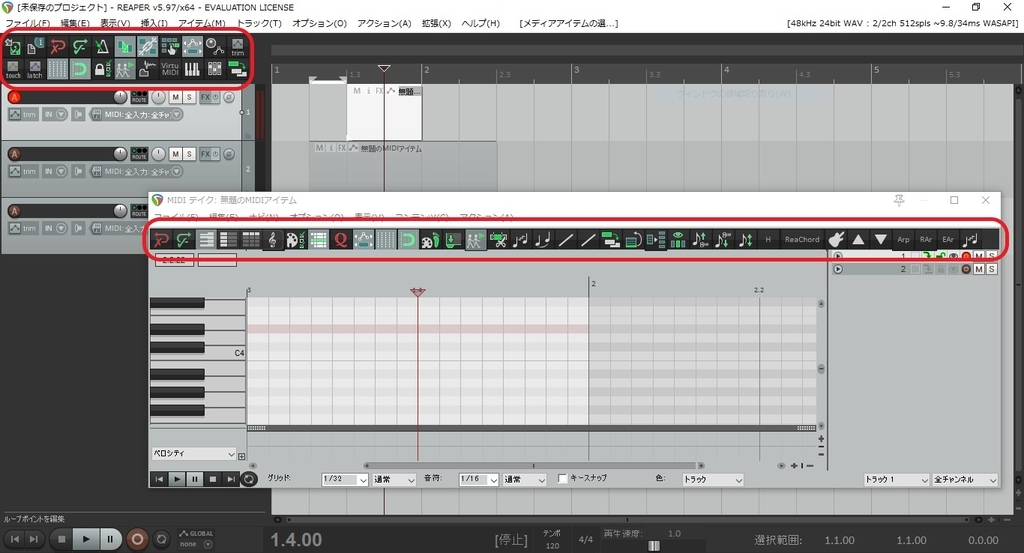Image resolution: width=1024 pixels, height=553 pixels.
Task: Select piano roll view icon in MIDI editor
Action: (206, 240)
